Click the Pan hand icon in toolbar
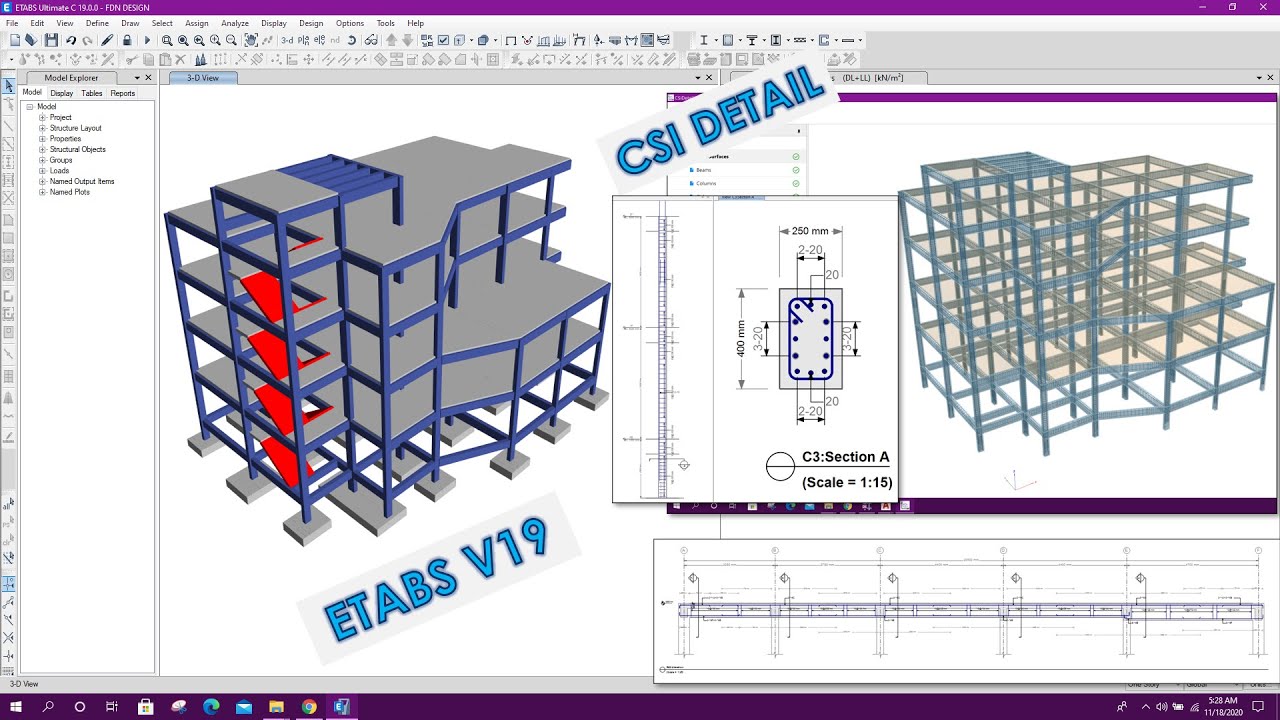The image size is (1280, 720). click(251, 40)
